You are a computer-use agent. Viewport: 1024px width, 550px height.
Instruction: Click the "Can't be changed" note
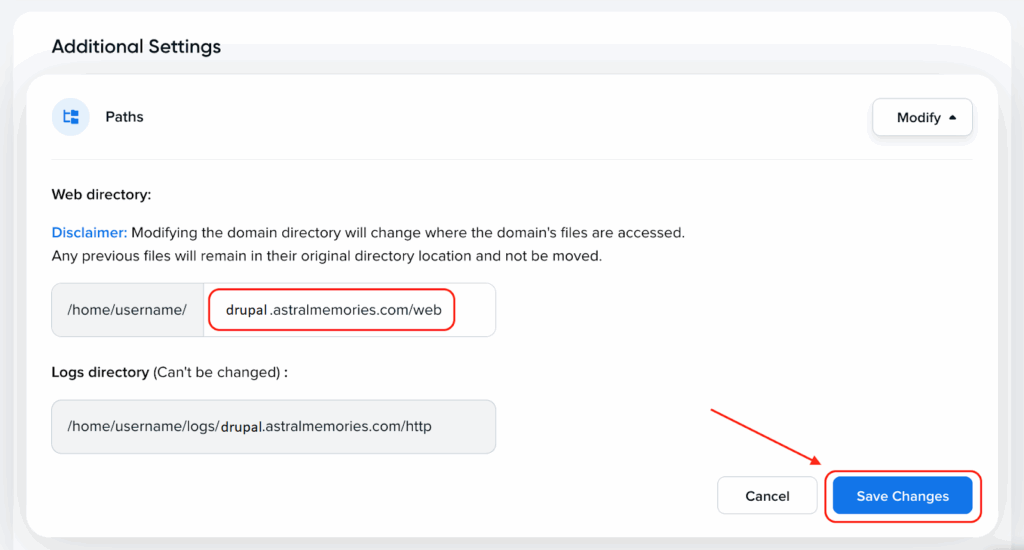click(216, 372)
